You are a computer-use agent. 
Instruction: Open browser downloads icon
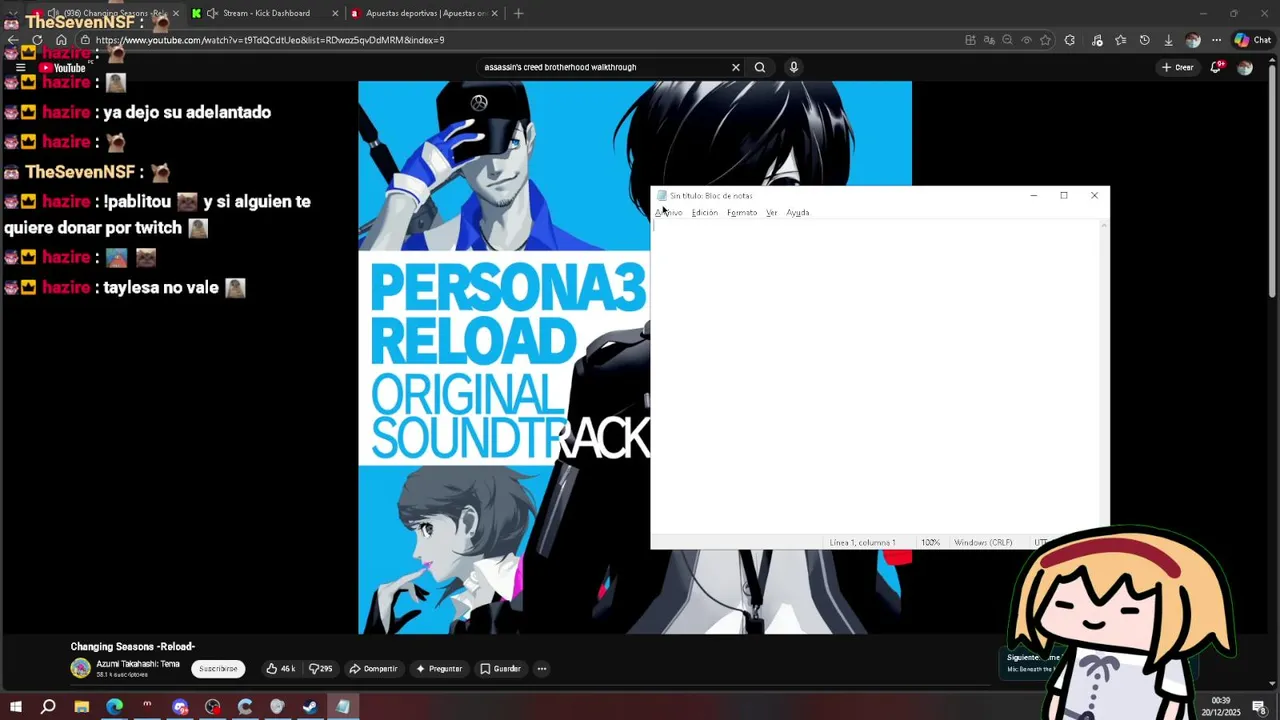1168,40
